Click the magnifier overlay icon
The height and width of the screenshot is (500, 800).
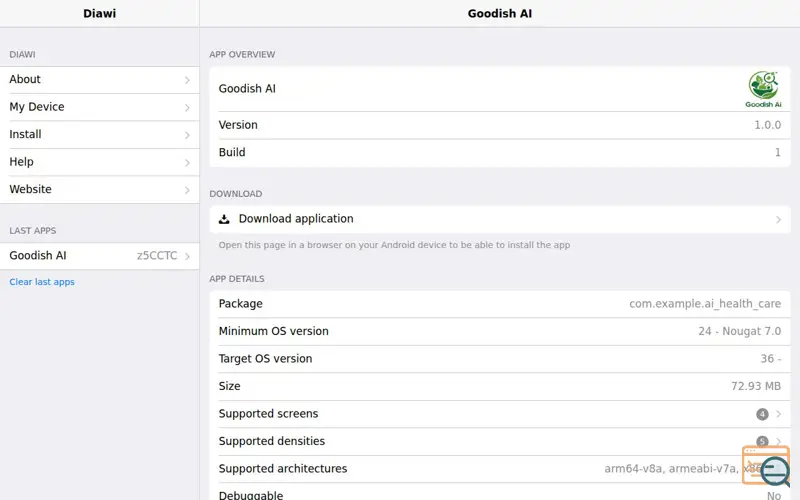pos(775,471)
